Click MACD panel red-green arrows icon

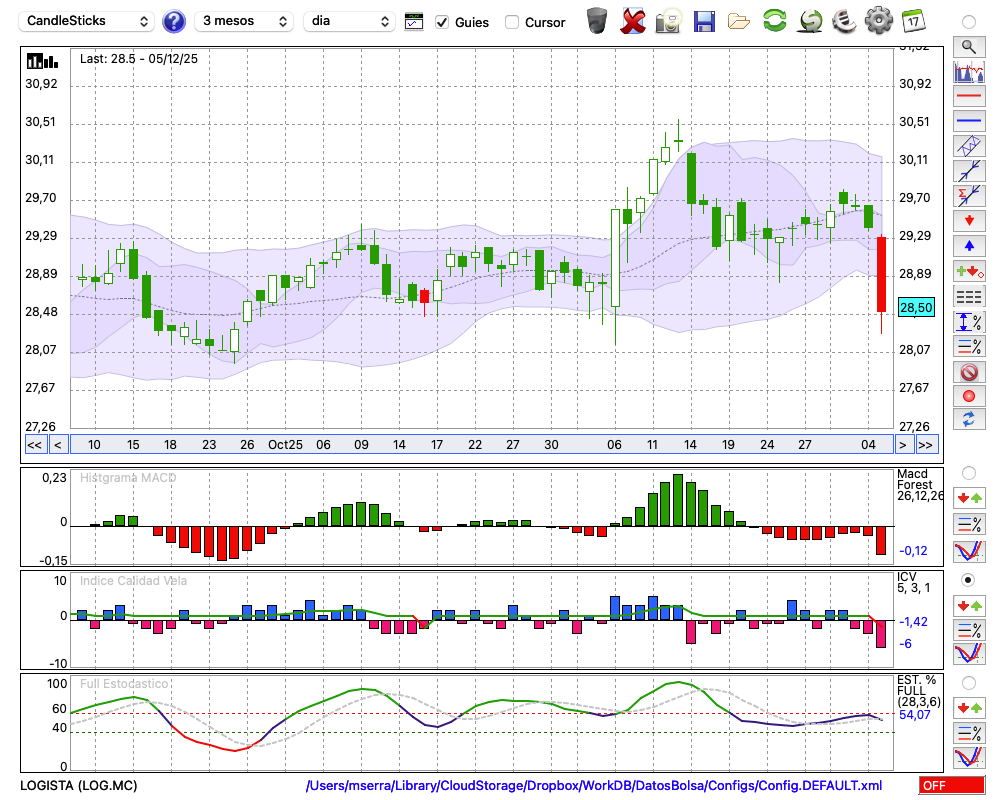(969, 498)
